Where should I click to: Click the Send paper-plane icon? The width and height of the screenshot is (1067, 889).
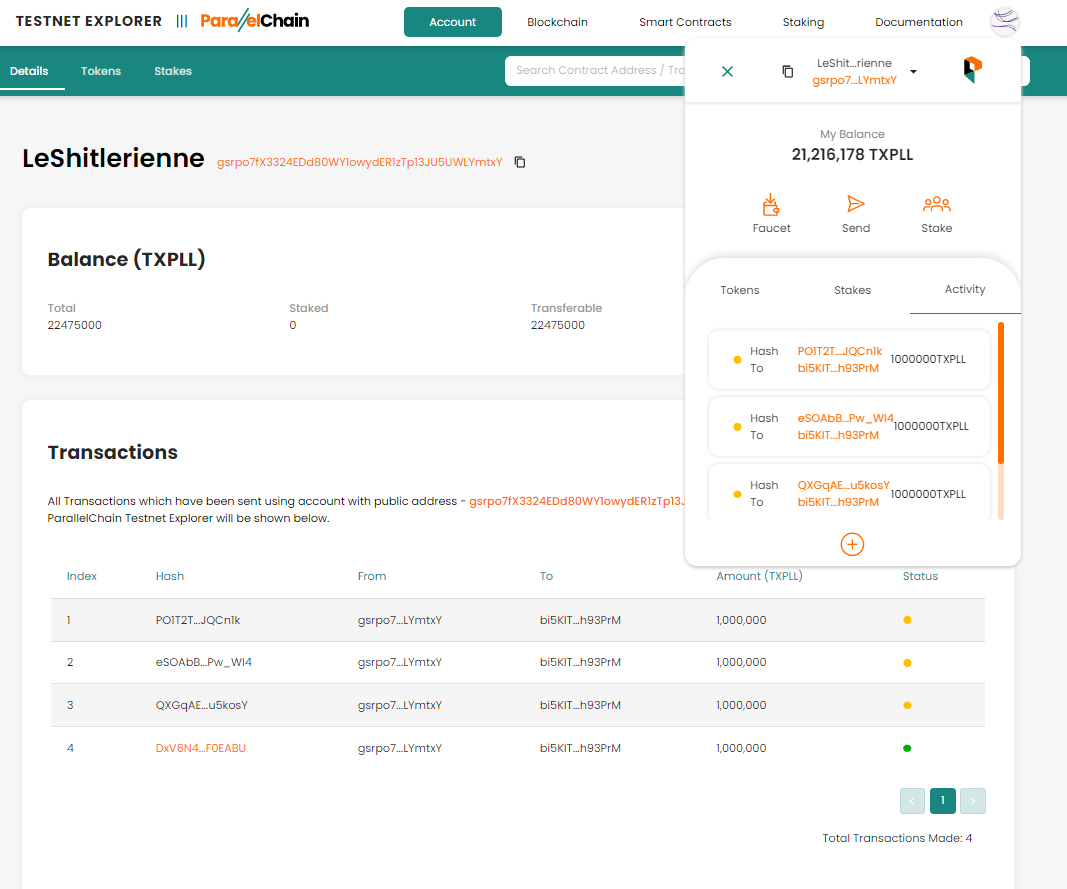point(855,204)
